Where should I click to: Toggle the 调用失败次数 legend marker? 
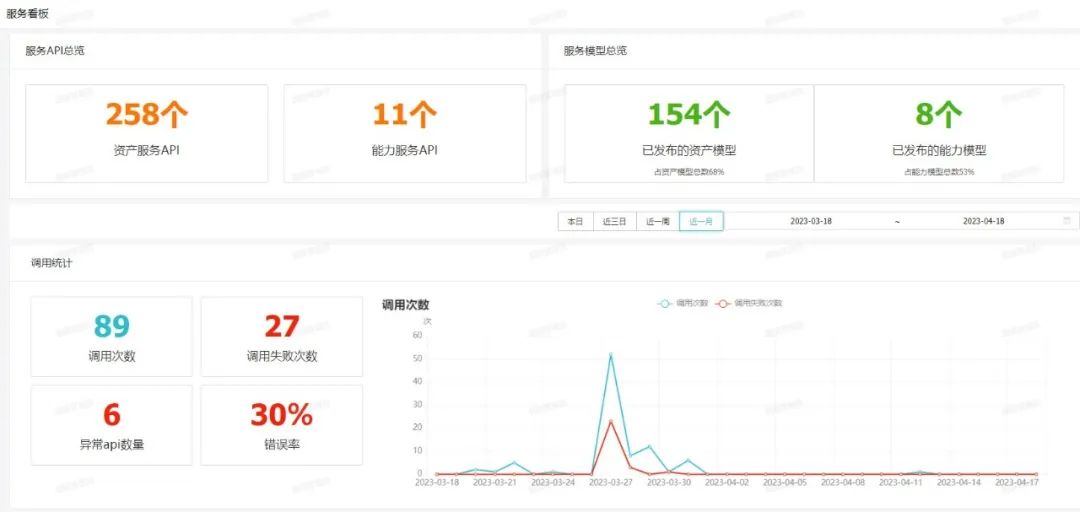click(722, 302)
